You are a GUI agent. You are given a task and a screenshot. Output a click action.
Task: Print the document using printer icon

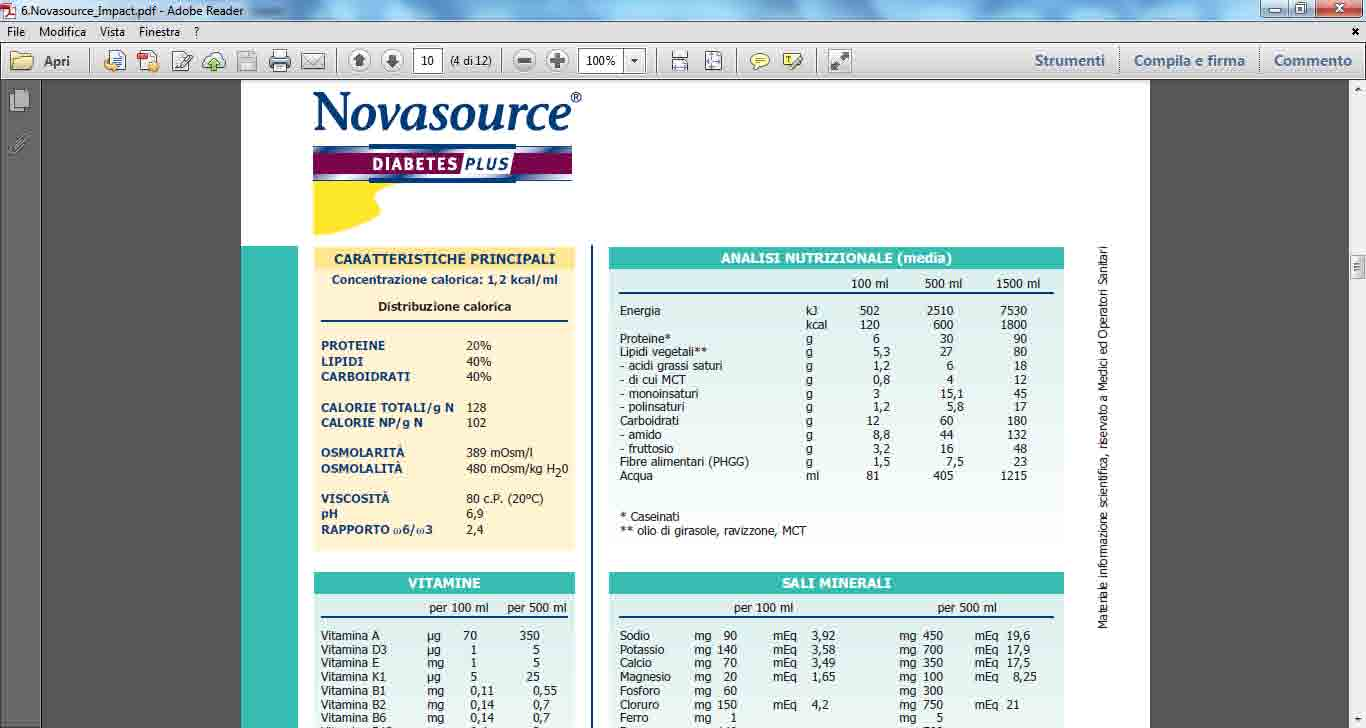coord(280,61)
